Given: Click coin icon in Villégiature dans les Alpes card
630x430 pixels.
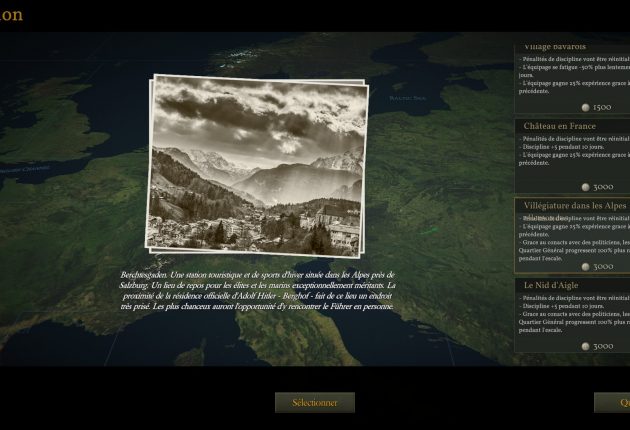Looking at the screenshot, I should pyautogui.click(x=586, y=266).
